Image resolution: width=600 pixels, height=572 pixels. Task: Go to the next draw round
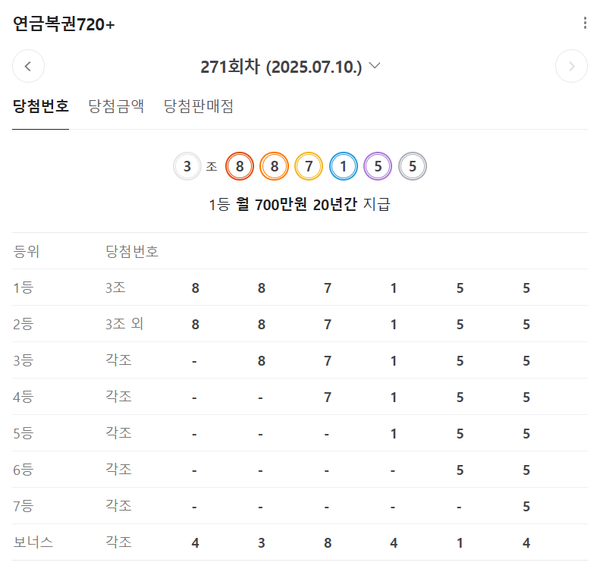tap(571, 66)
